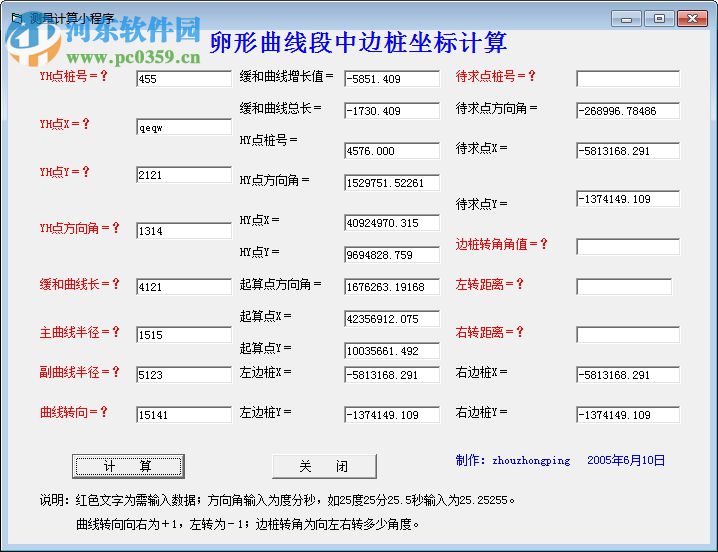The image size is (718, 552).
Task: Click the 缓和曲线长 field with 4121
Action: pyautogui.click(x=184, y=287)
